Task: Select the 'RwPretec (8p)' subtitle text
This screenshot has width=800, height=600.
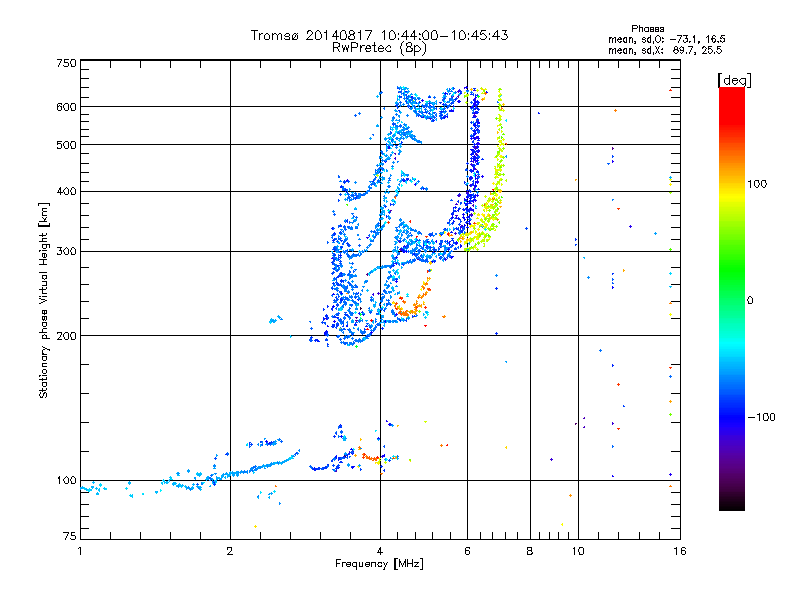Action: click(379, 48)
